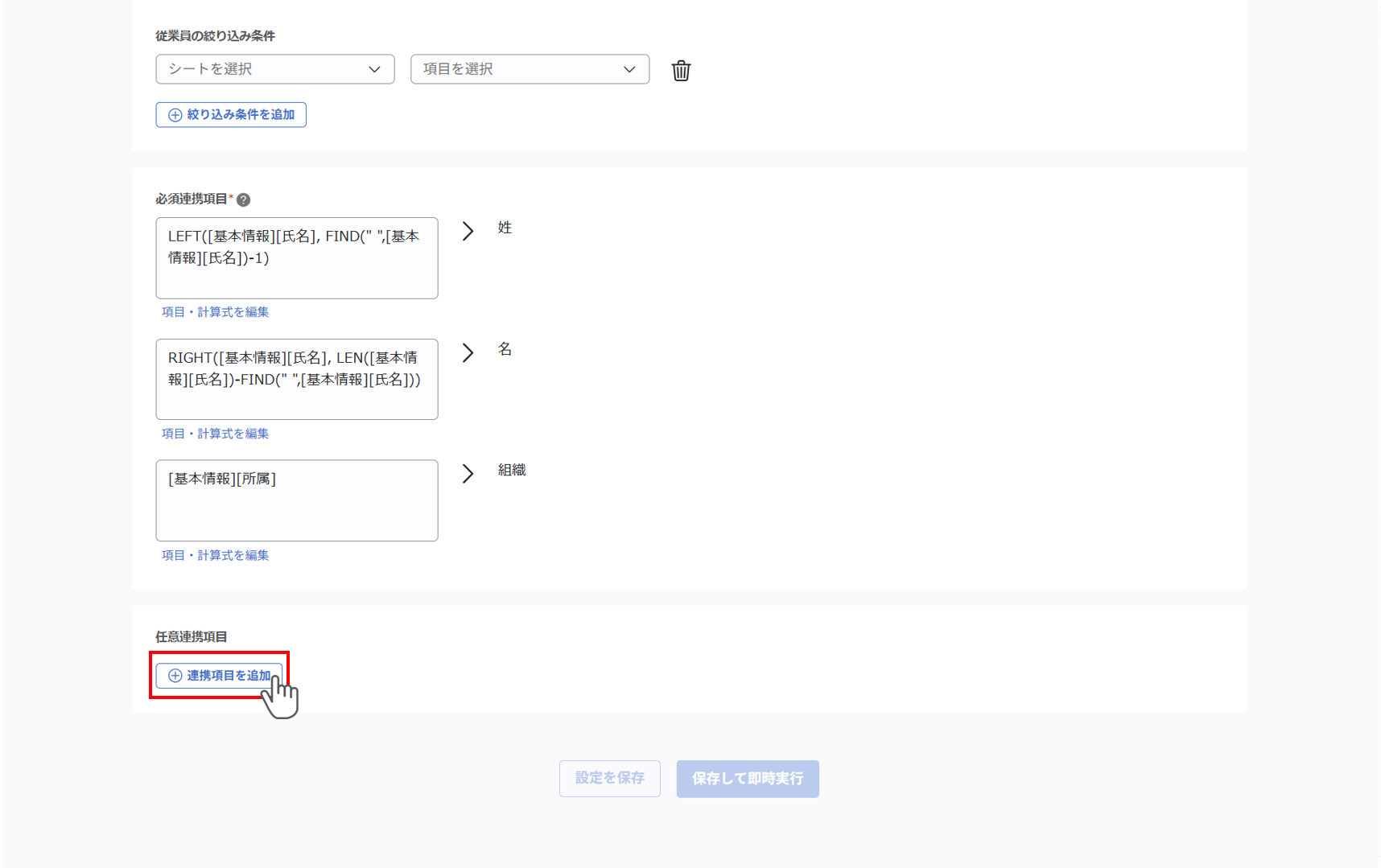Click the arrow pointing to 組織
This screenshot has height=868, width=1381.
[x=468, y=474]
